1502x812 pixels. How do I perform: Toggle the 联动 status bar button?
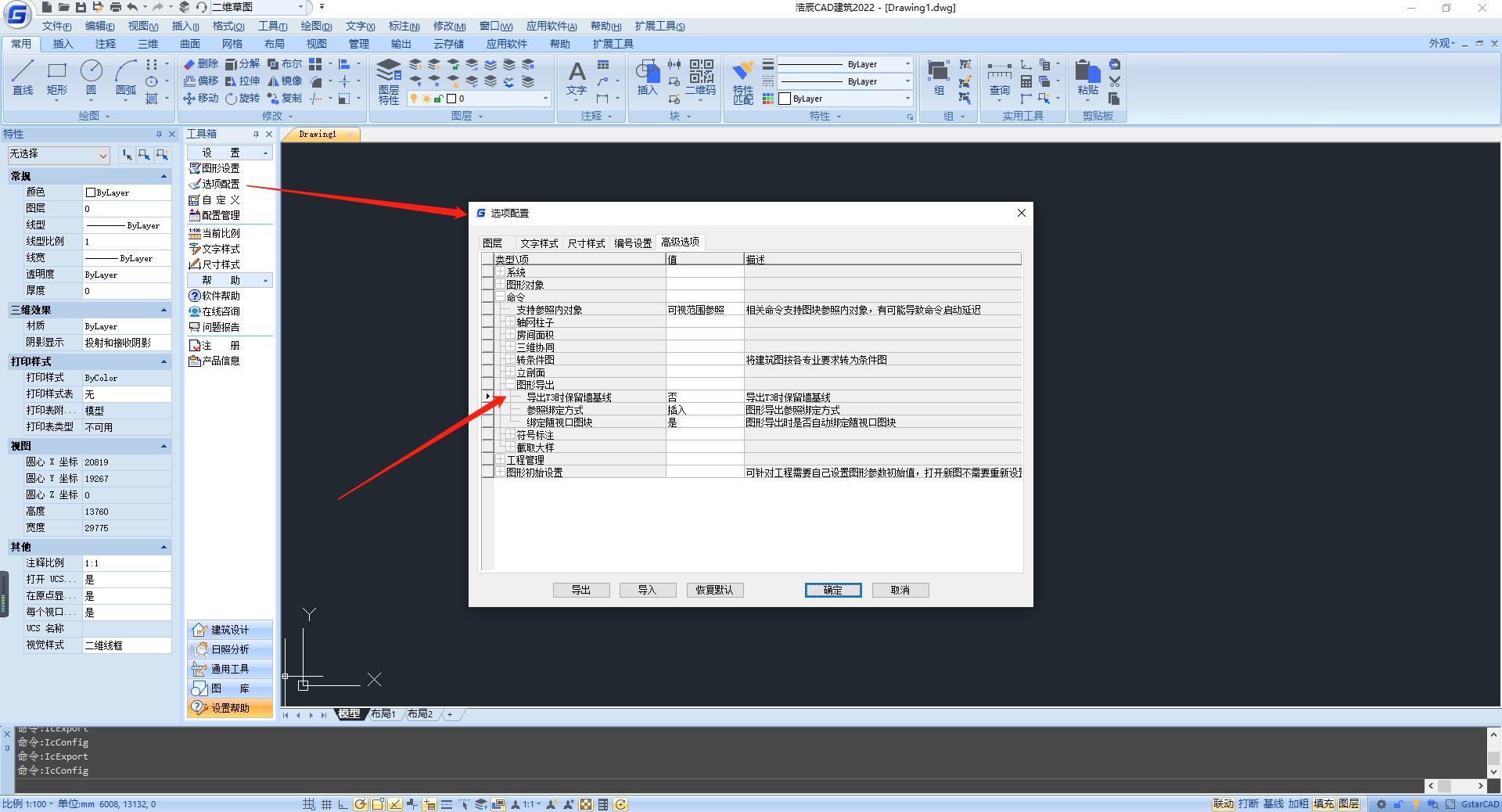pos(1224,804)
